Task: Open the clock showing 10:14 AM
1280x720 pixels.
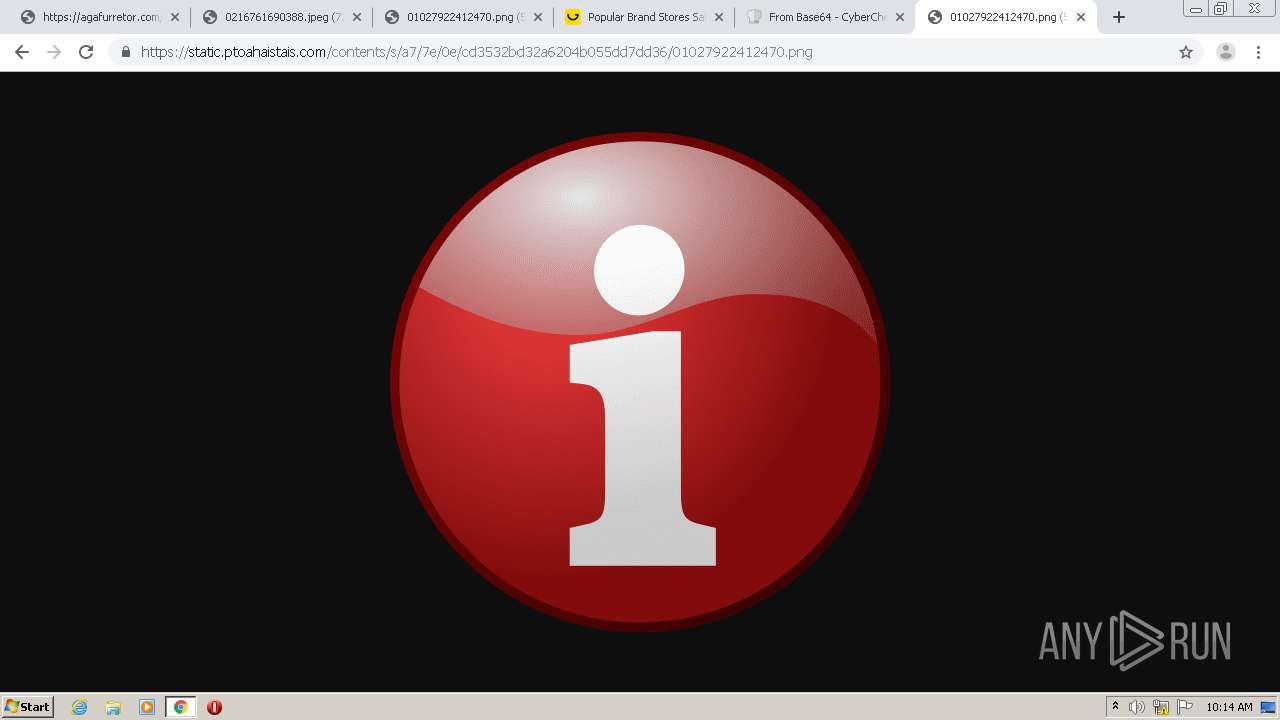Action: tap(1229, 707)
